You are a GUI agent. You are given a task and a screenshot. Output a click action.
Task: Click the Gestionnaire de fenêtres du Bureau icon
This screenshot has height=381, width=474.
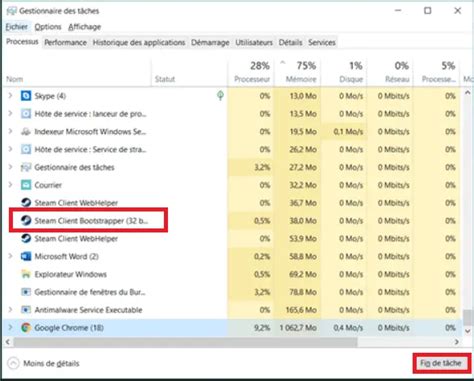pyautogui.click(x=26, y=292)
